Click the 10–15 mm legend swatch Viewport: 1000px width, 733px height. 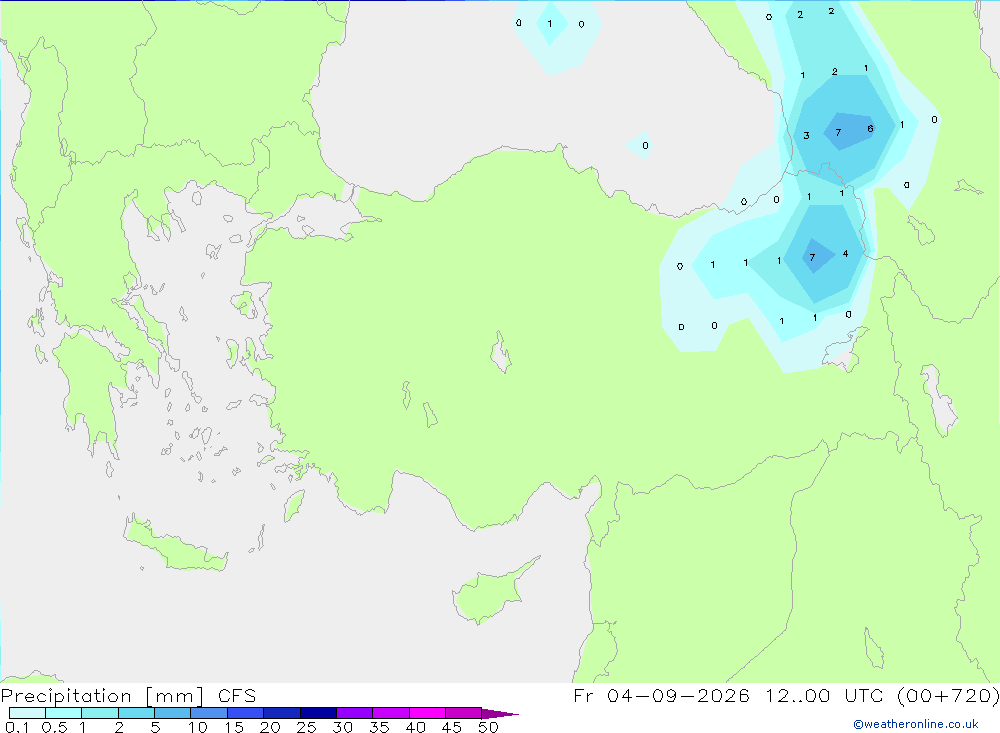[209, 713]
